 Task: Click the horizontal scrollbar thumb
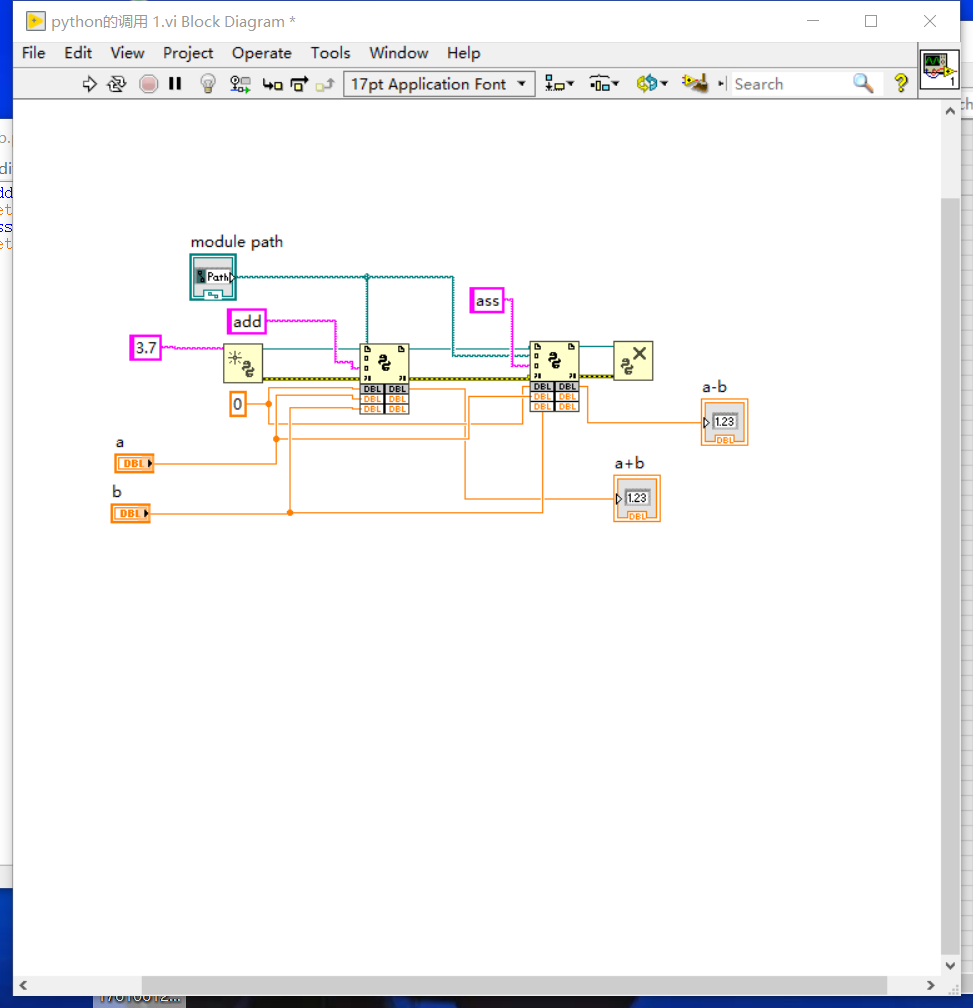[514, 985]
